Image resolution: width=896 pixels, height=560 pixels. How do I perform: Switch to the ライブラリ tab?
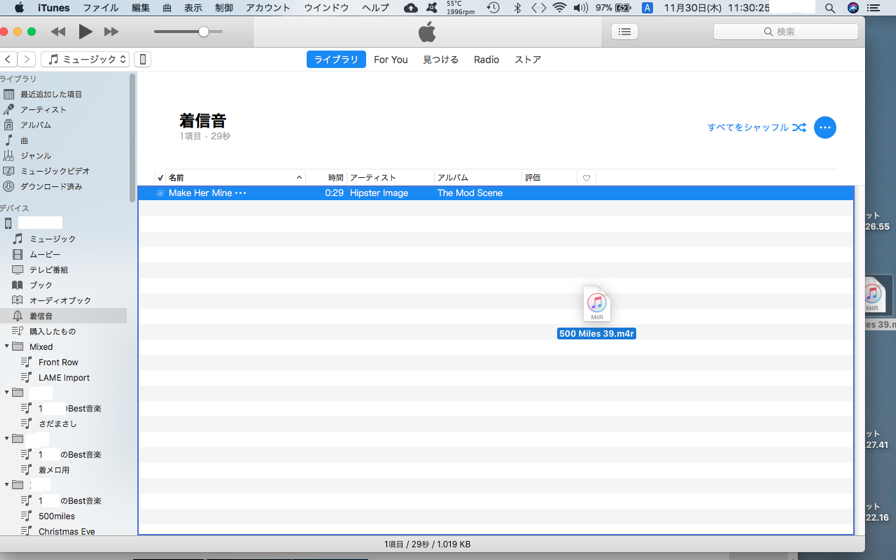coord(336,59)
